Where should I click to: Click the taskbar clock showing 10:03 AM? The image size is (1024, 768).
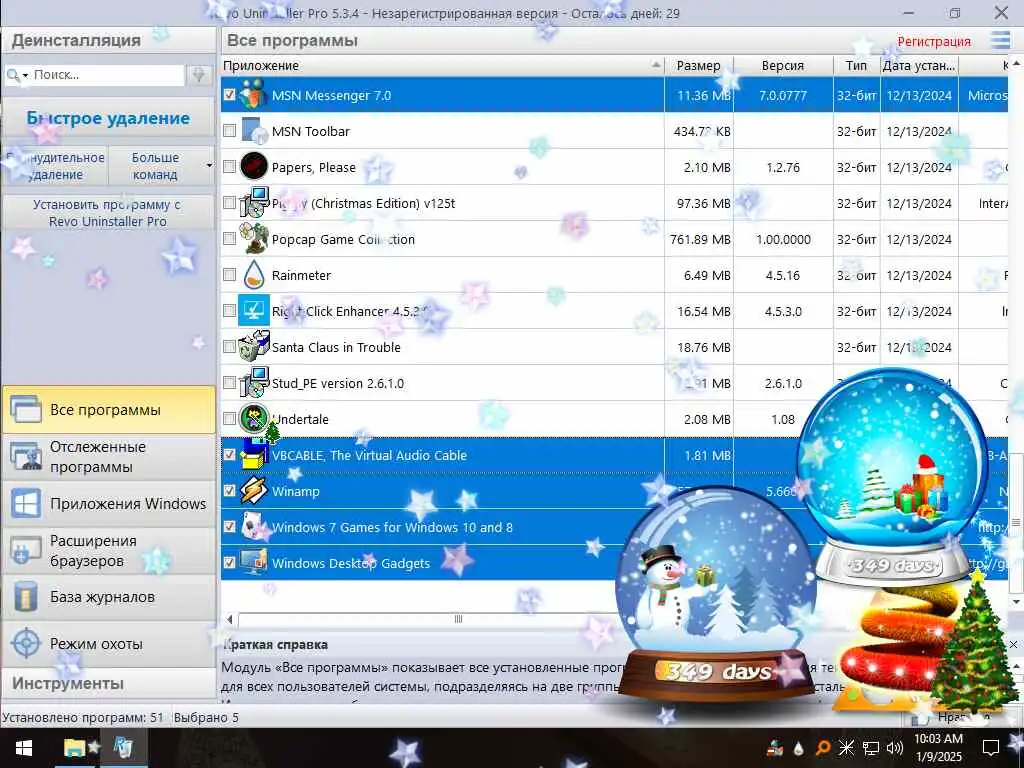point(938,748)
